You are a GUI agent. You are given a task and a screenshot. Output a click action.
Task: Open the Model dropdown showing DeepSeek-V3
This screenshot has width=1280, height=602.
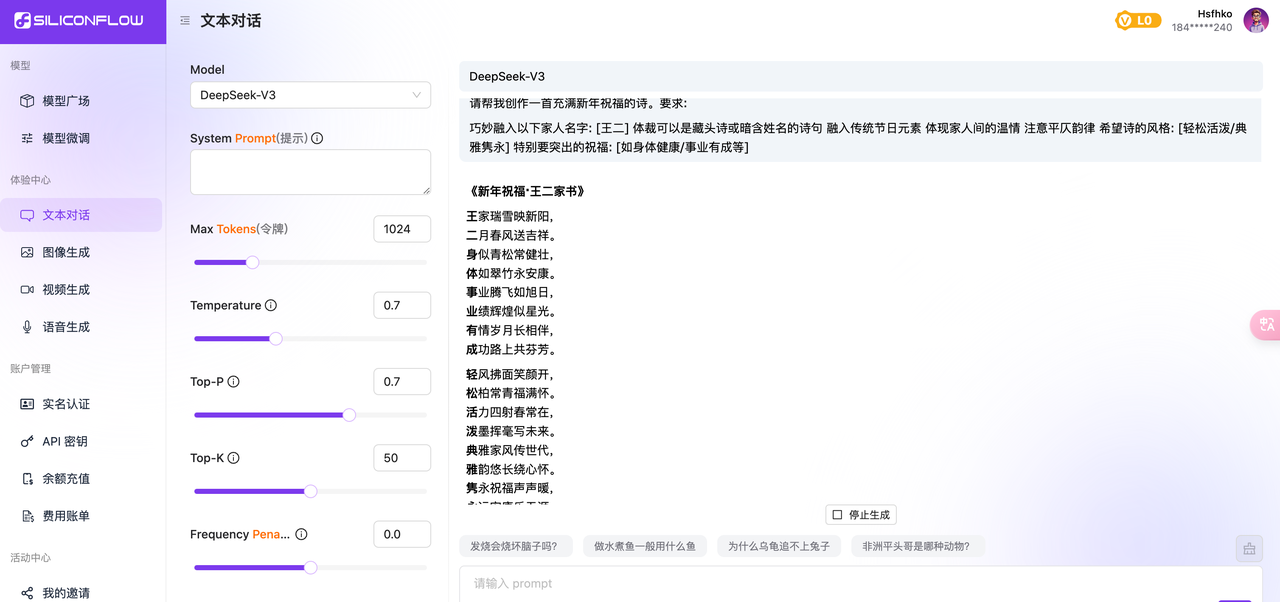310,95
